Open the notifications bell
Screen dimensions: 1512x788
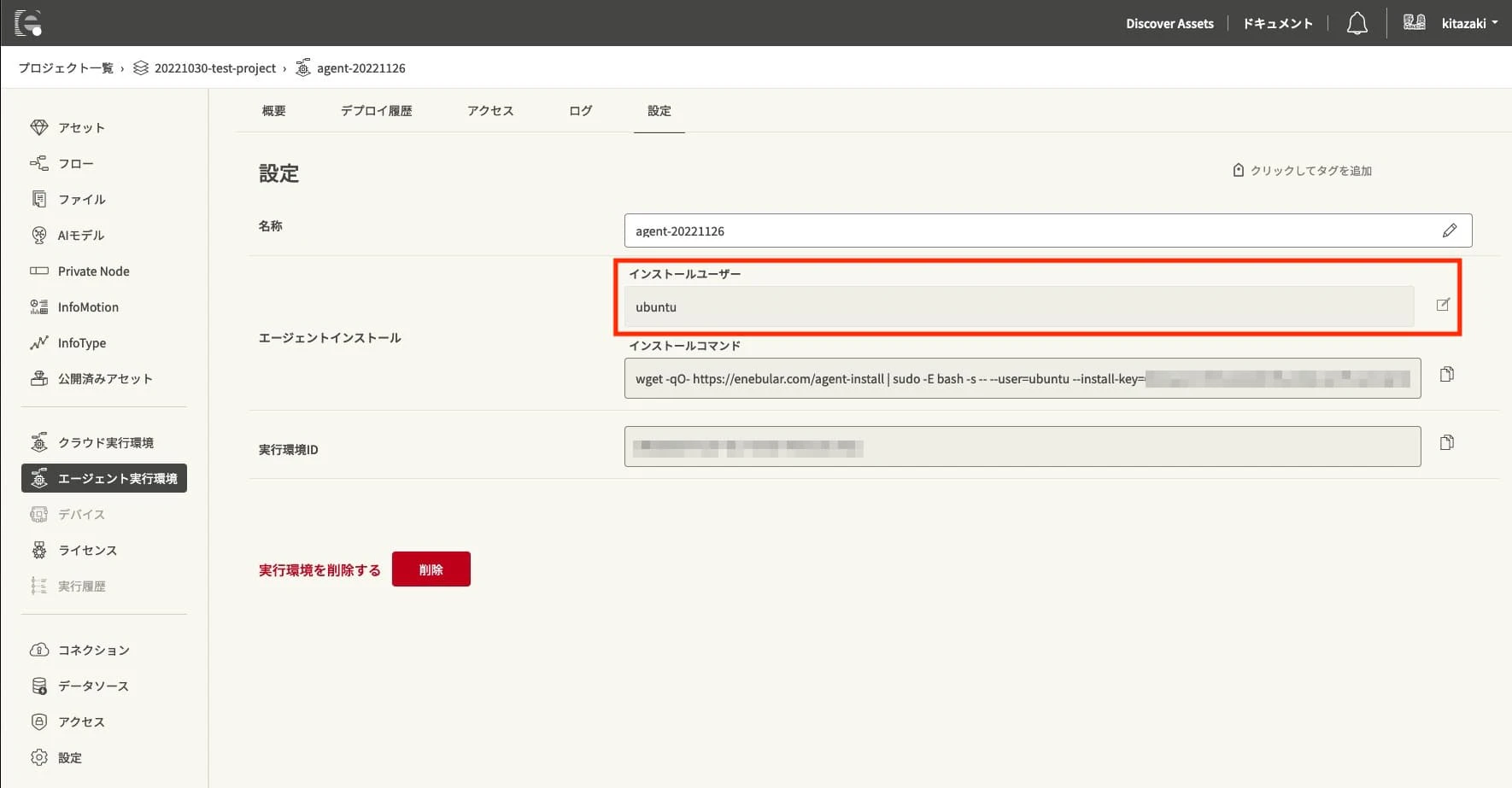(1357, 23)
